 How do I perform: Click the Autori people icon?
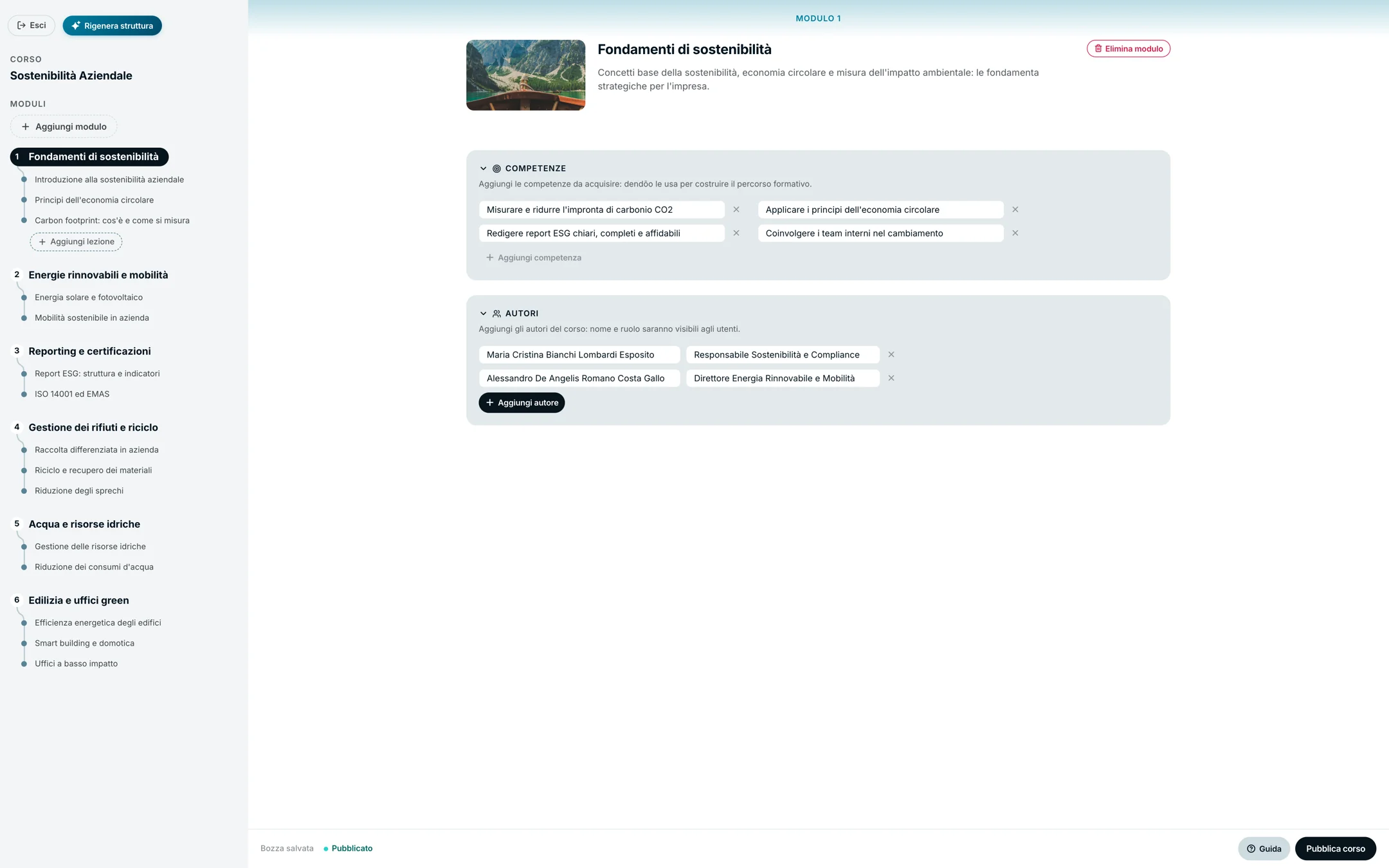(496, 314)
